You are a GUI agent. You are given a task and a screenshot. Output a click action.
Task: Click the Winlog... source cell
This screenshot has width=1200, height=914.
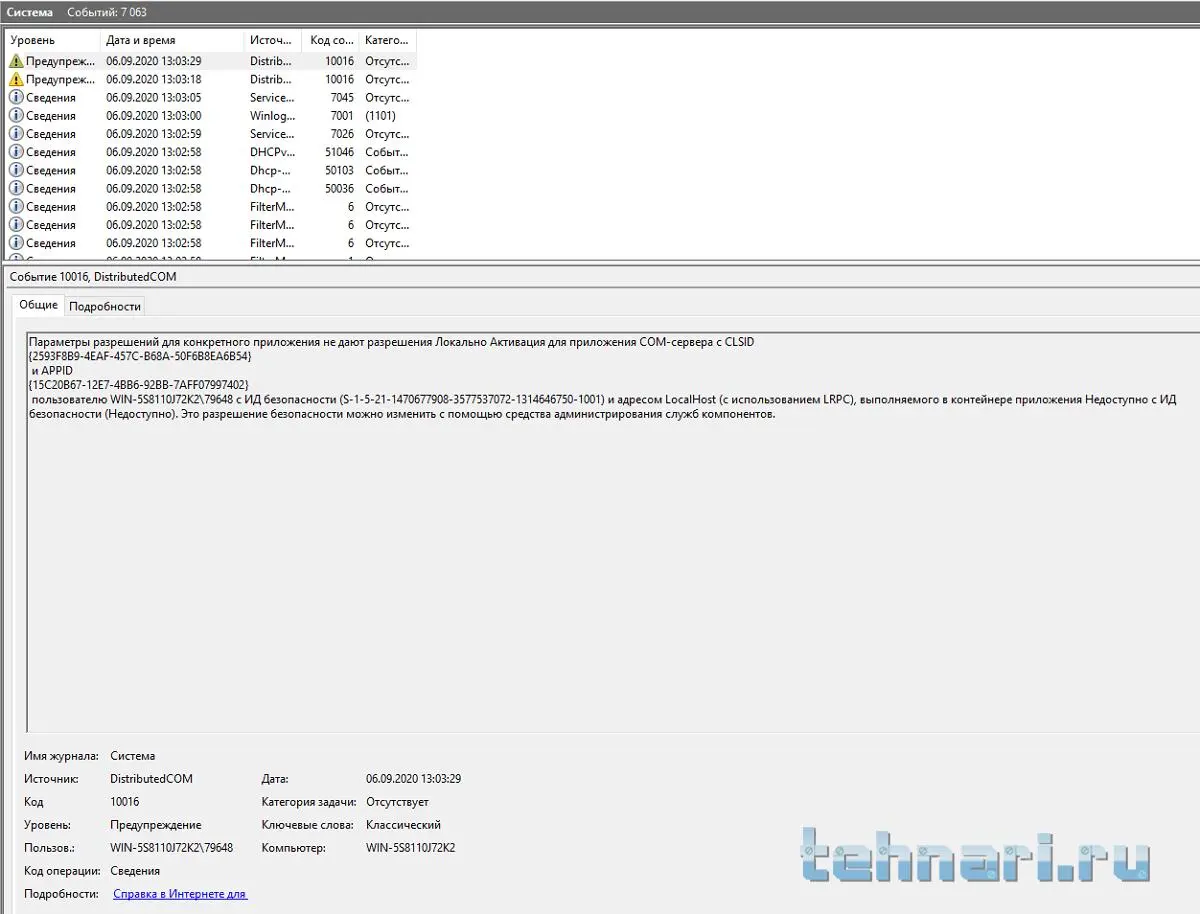tap(271, 116)
